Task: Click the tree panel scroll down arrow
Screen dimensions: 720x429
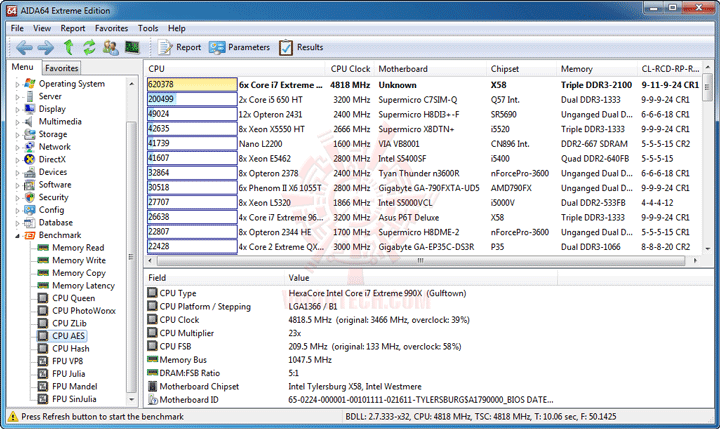Action: pos(131,400)
